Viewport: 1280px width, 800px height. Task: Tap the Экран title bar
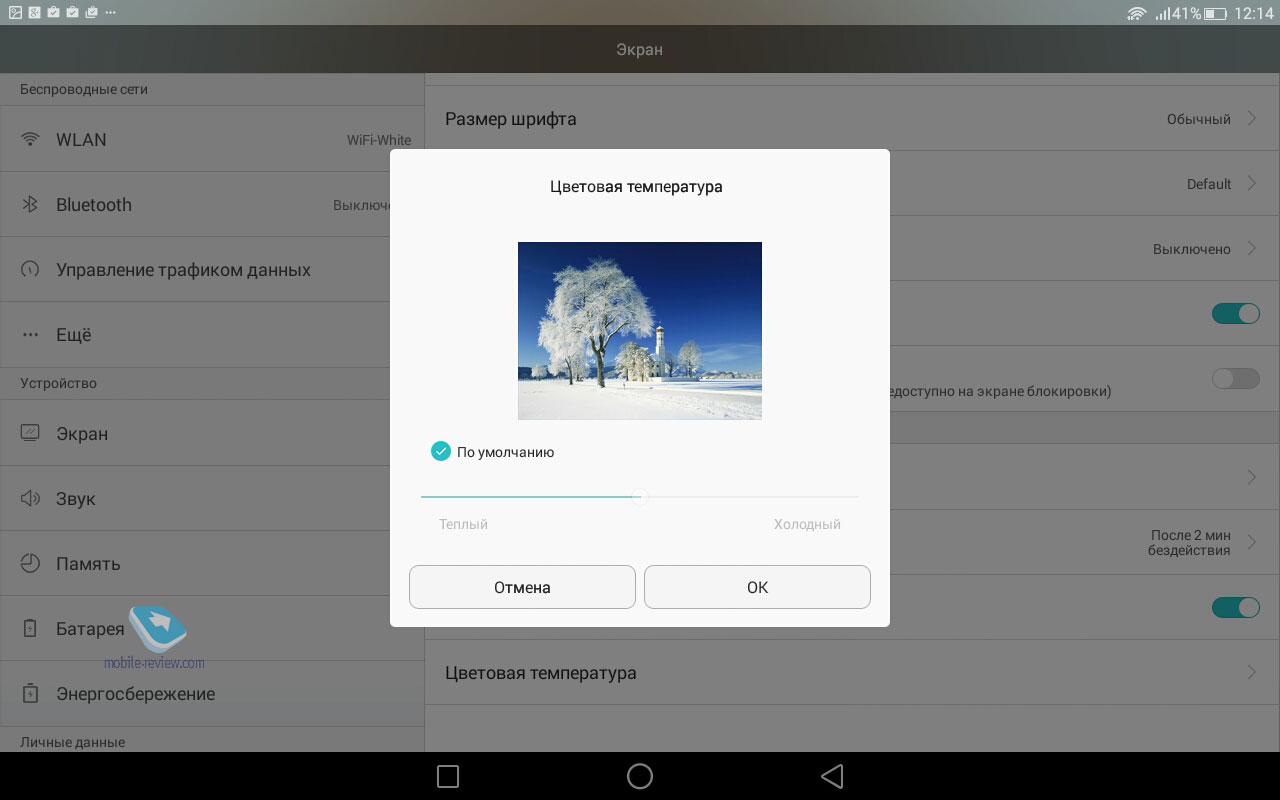pyautogui.click(x=640, y=49)
